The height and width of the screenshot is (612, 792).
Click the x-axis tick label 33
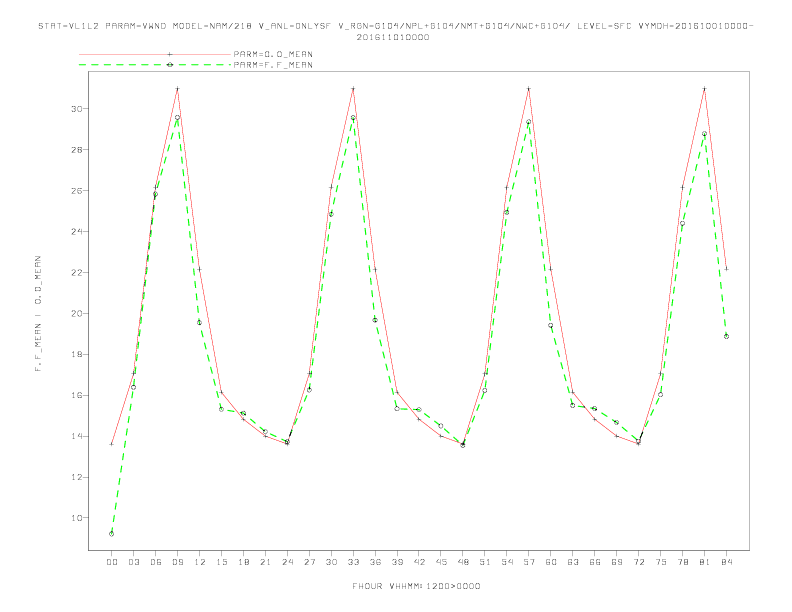[353, 562]
